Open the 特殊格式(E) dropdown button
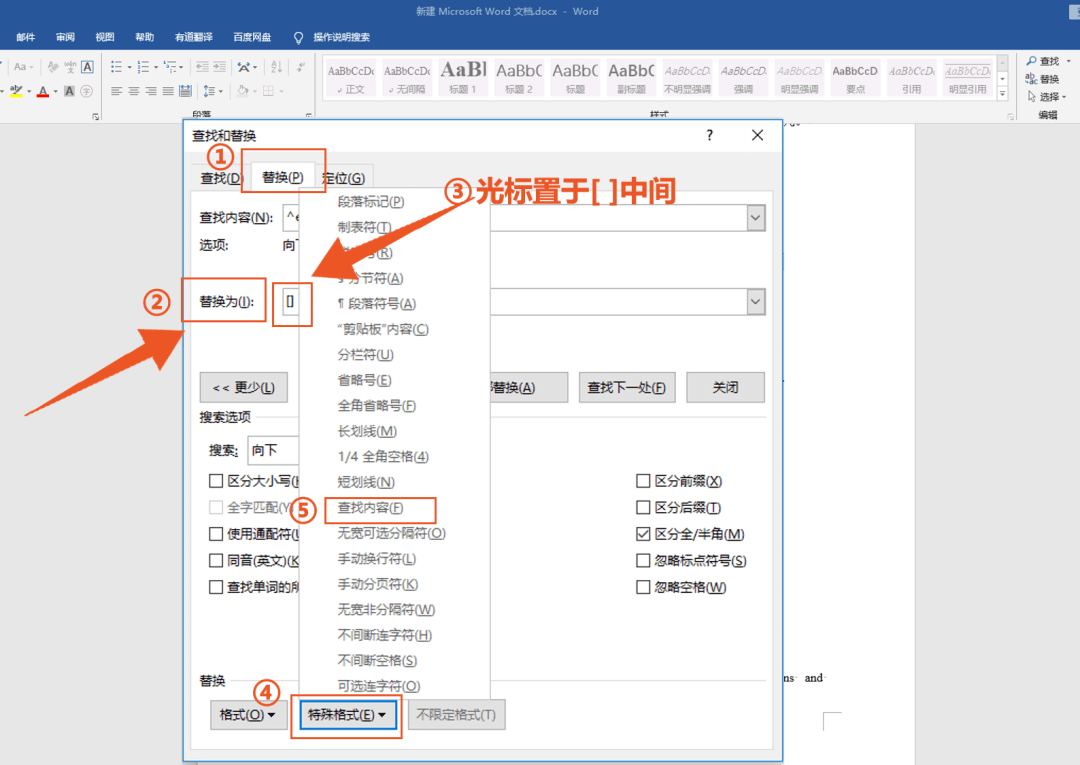Image resolution: width=1080 pixels, height=765 pixels. [x=347, y=715]
